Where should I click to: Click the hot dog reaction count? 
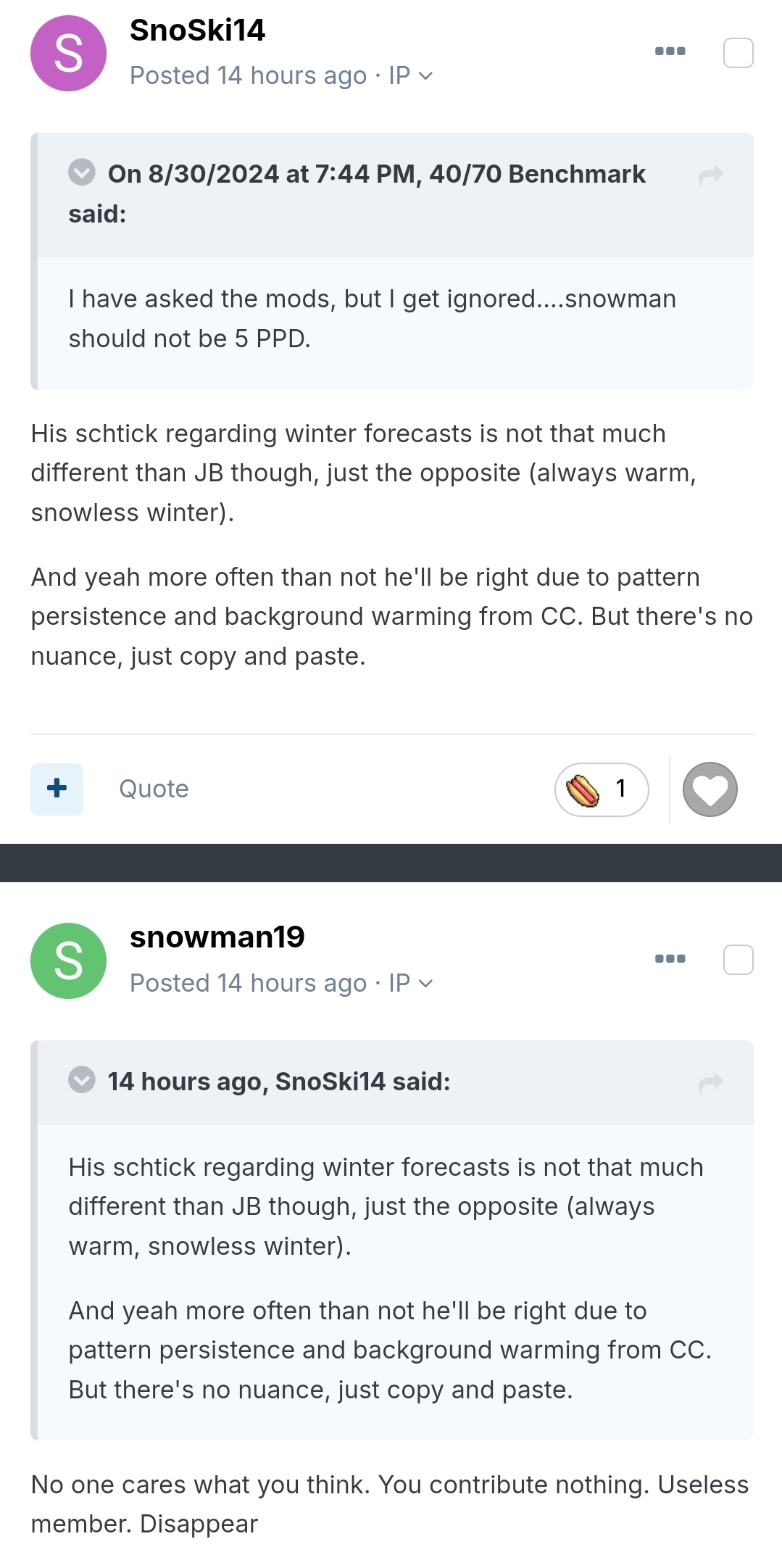(x=602, y=789)
